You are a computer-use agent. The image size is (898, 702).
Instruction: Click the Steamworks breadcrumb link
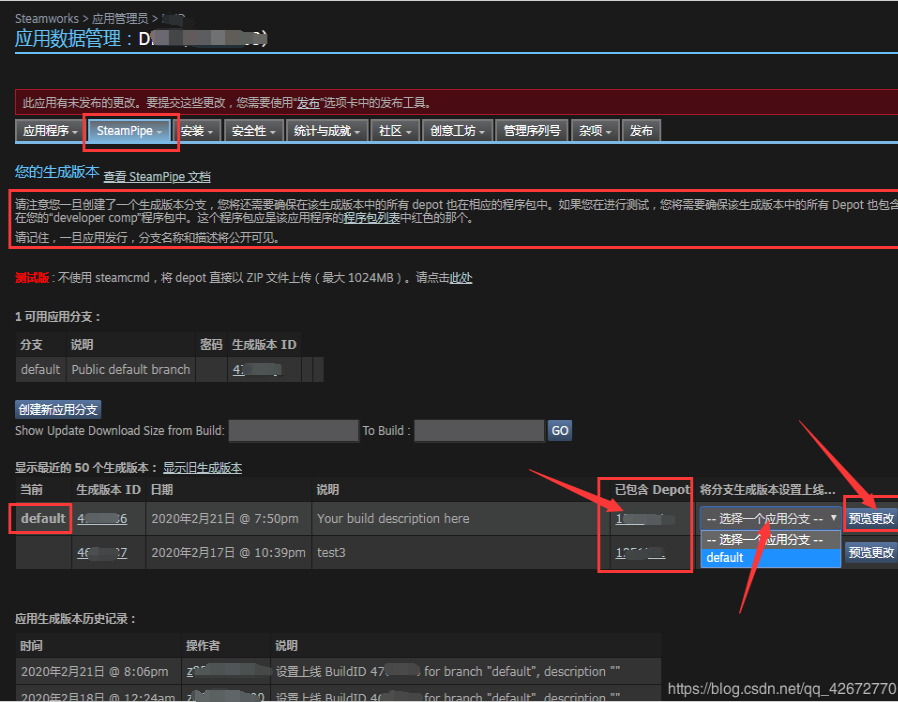46,18
